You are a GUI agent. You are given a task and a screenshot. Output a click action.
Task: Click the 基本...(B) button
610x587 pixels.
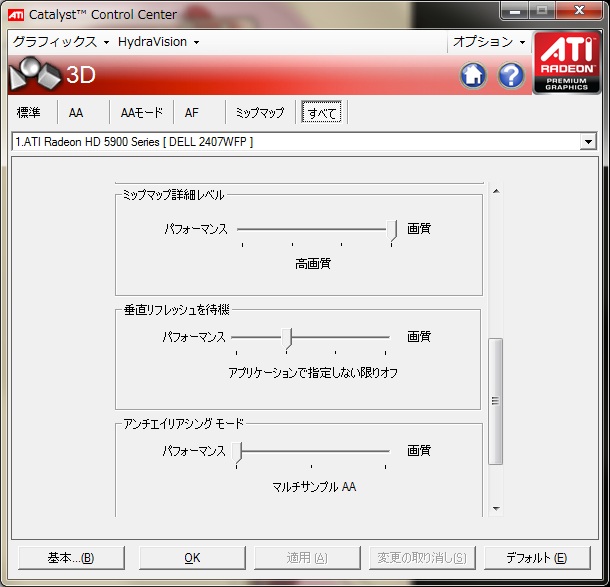coord(71,558)
